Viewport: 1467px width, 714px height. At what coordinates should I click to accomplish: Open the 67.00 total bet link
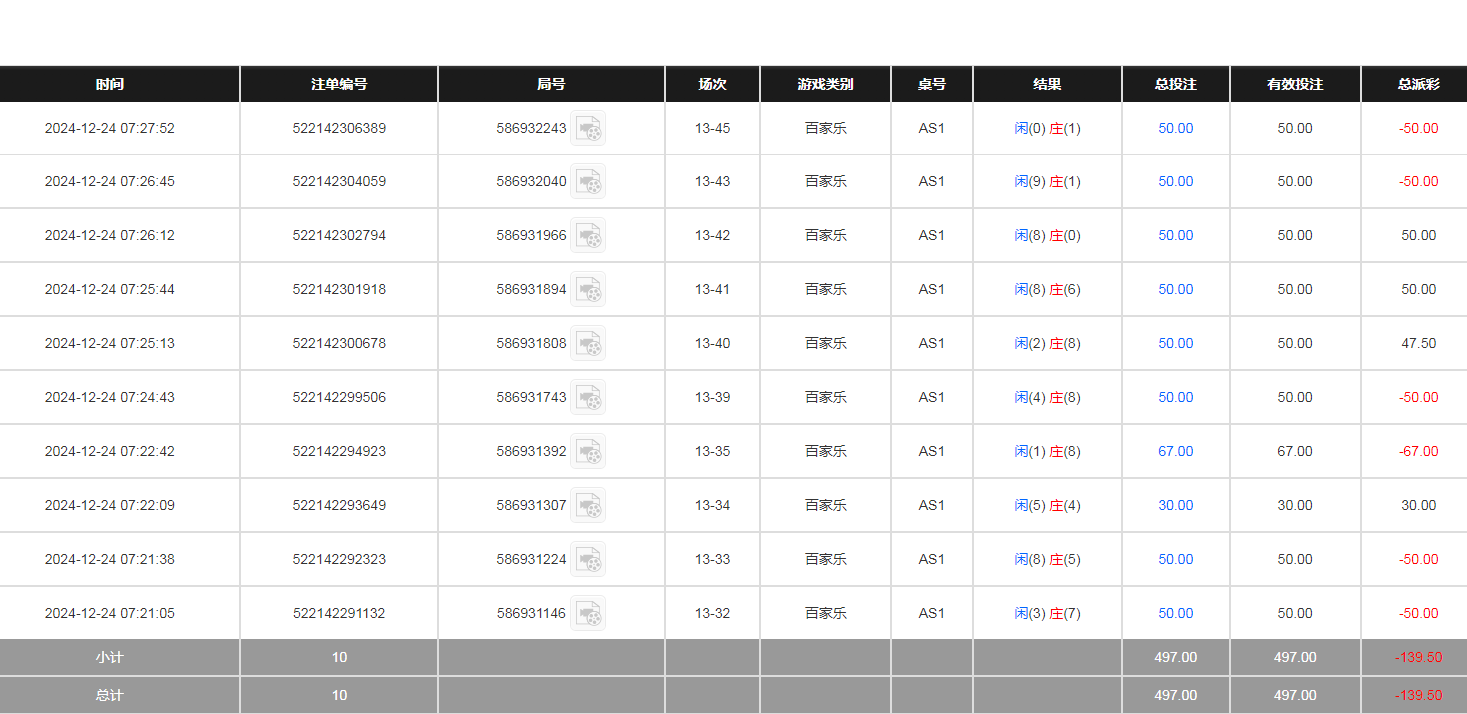1175,451
